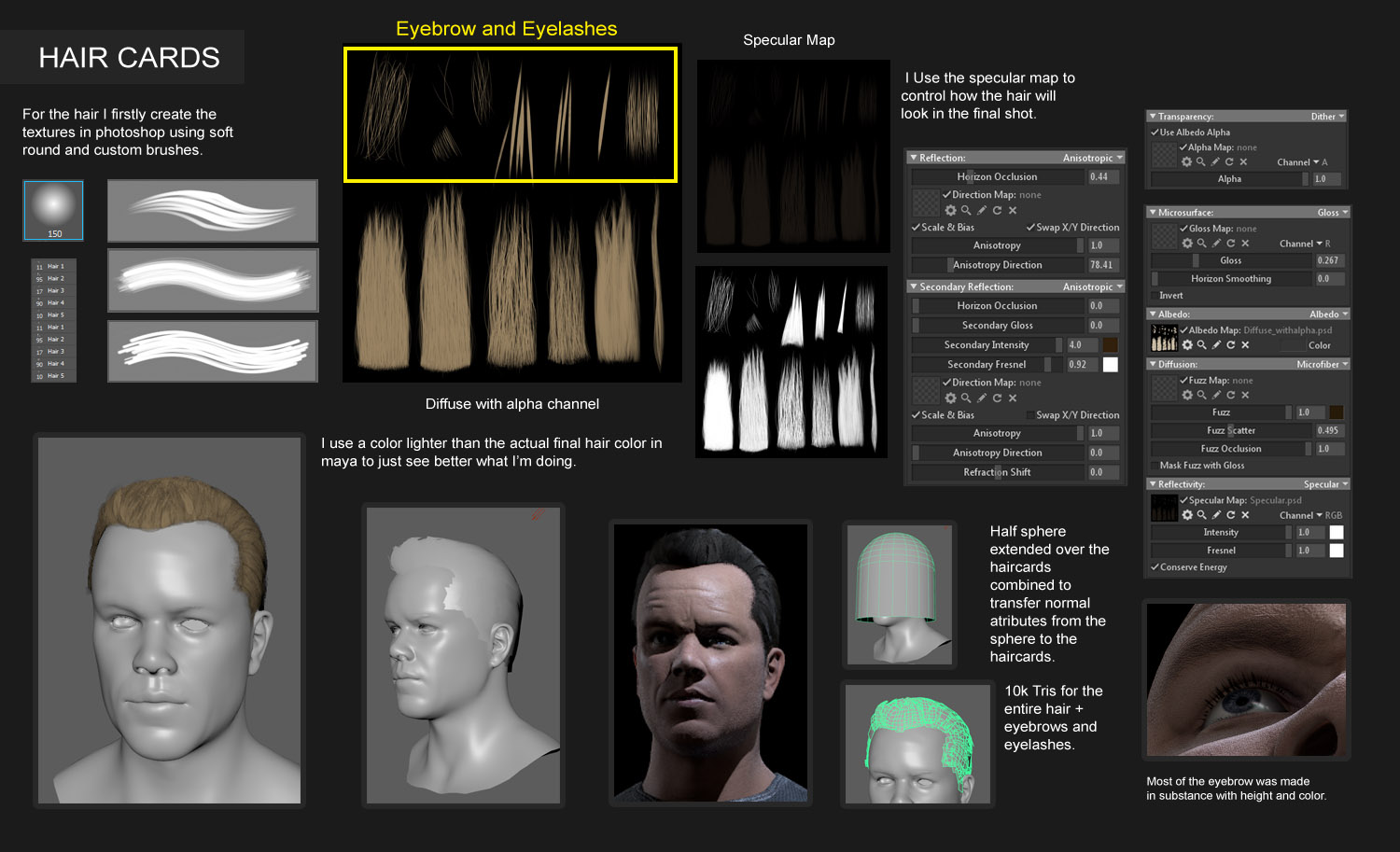Collapse the Diffusion section
The height and width of the screenshot is (852, 1400).
click(1154, 364)
